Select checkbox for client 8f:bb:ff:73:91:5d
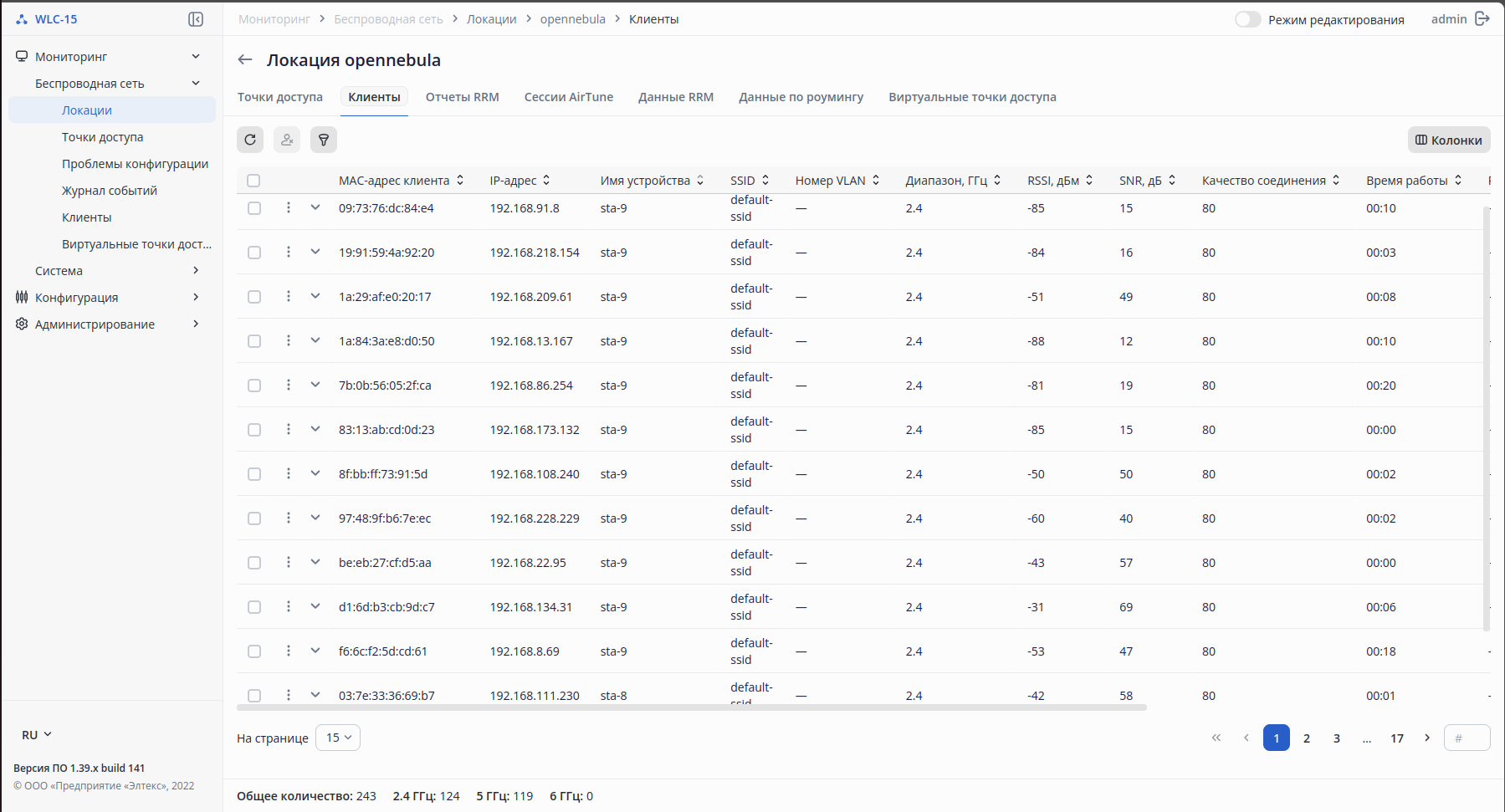The image size is (1505, 812). pyautogui.click(x=254, y=474)
